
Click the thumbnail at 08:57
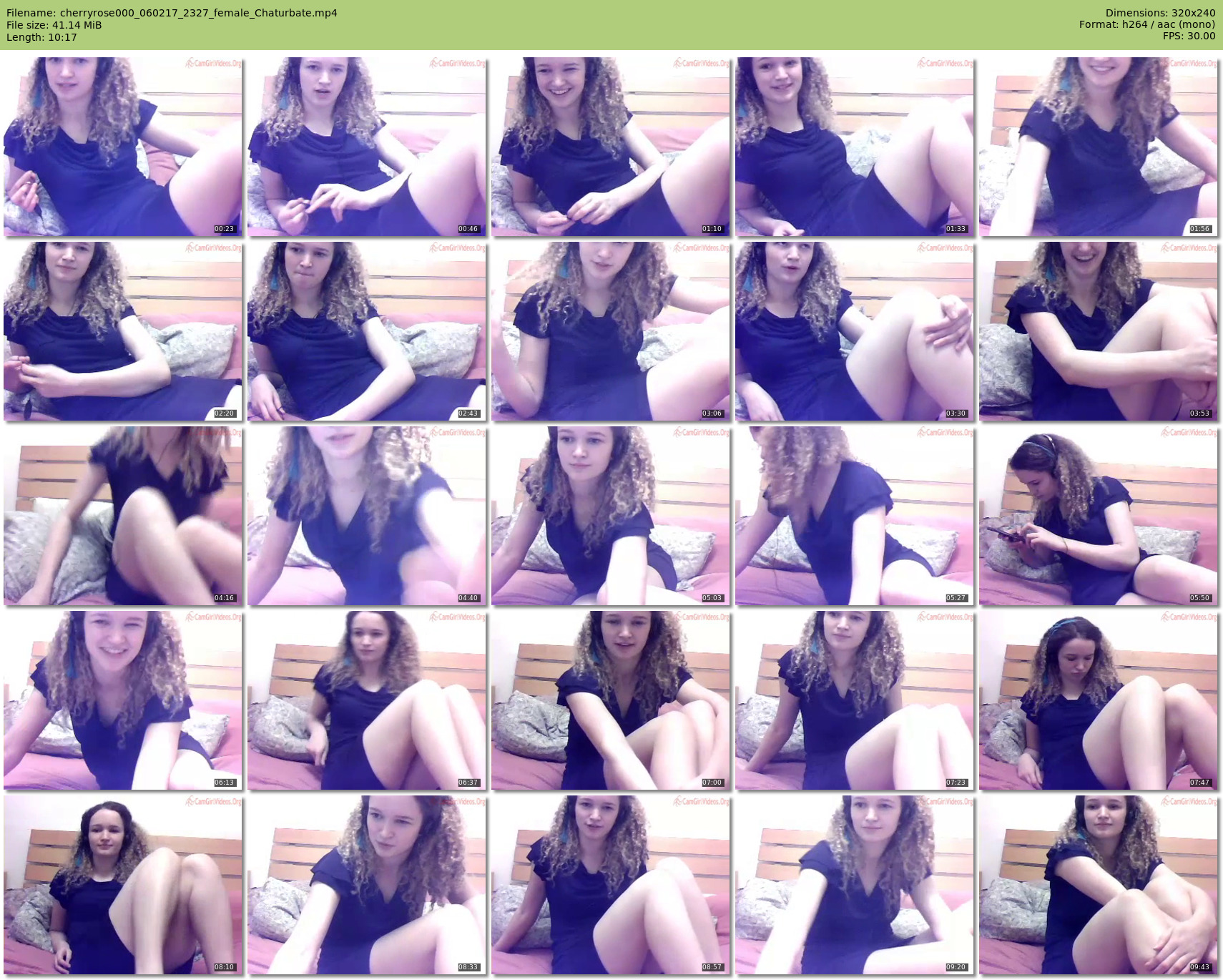[610, 885]
